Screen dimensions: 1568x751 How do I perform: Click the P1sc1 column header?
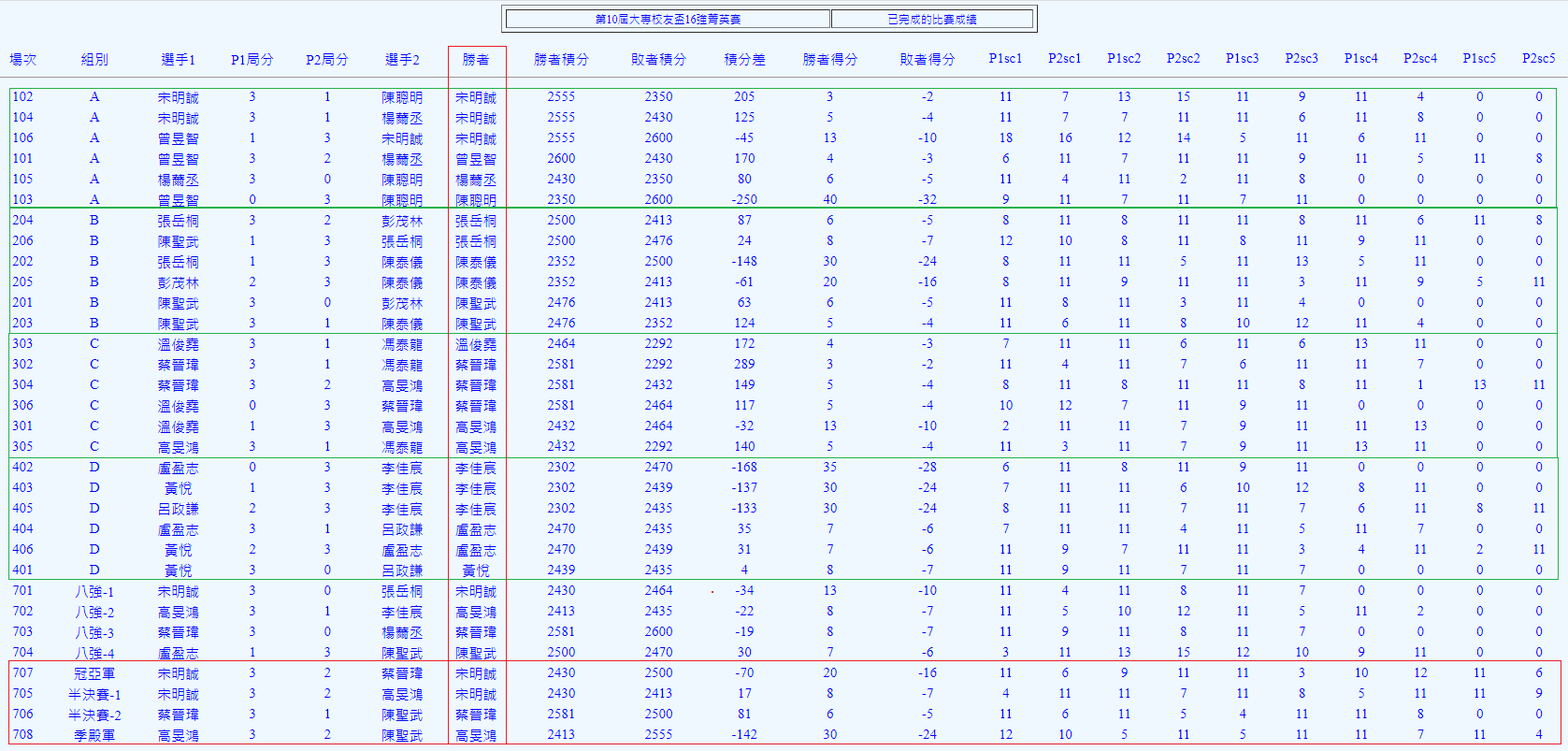pyautogui.click(x=1005, y=58)
